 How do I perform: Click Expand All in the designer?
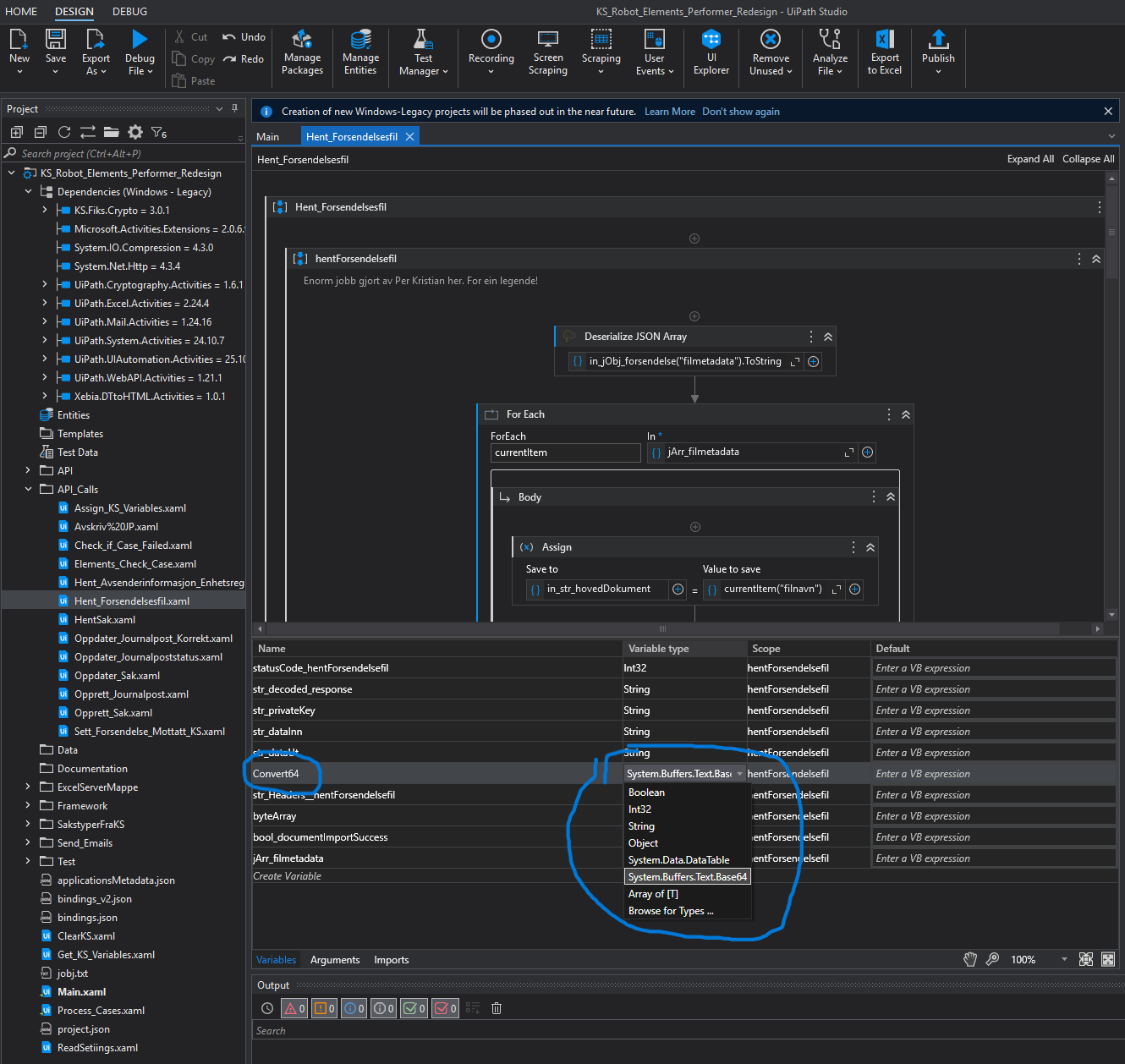coord(1030,159)
